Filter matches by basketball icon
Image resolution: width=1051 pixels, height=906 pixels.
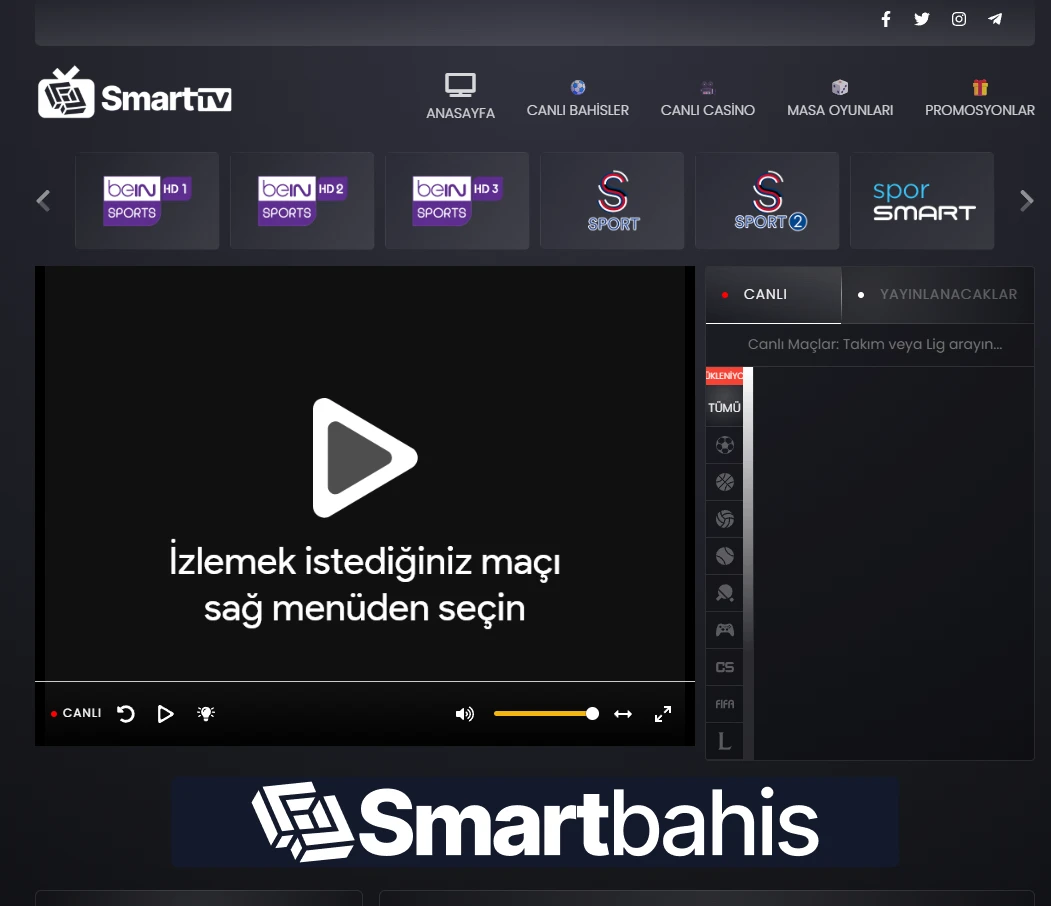pos(725,482)
